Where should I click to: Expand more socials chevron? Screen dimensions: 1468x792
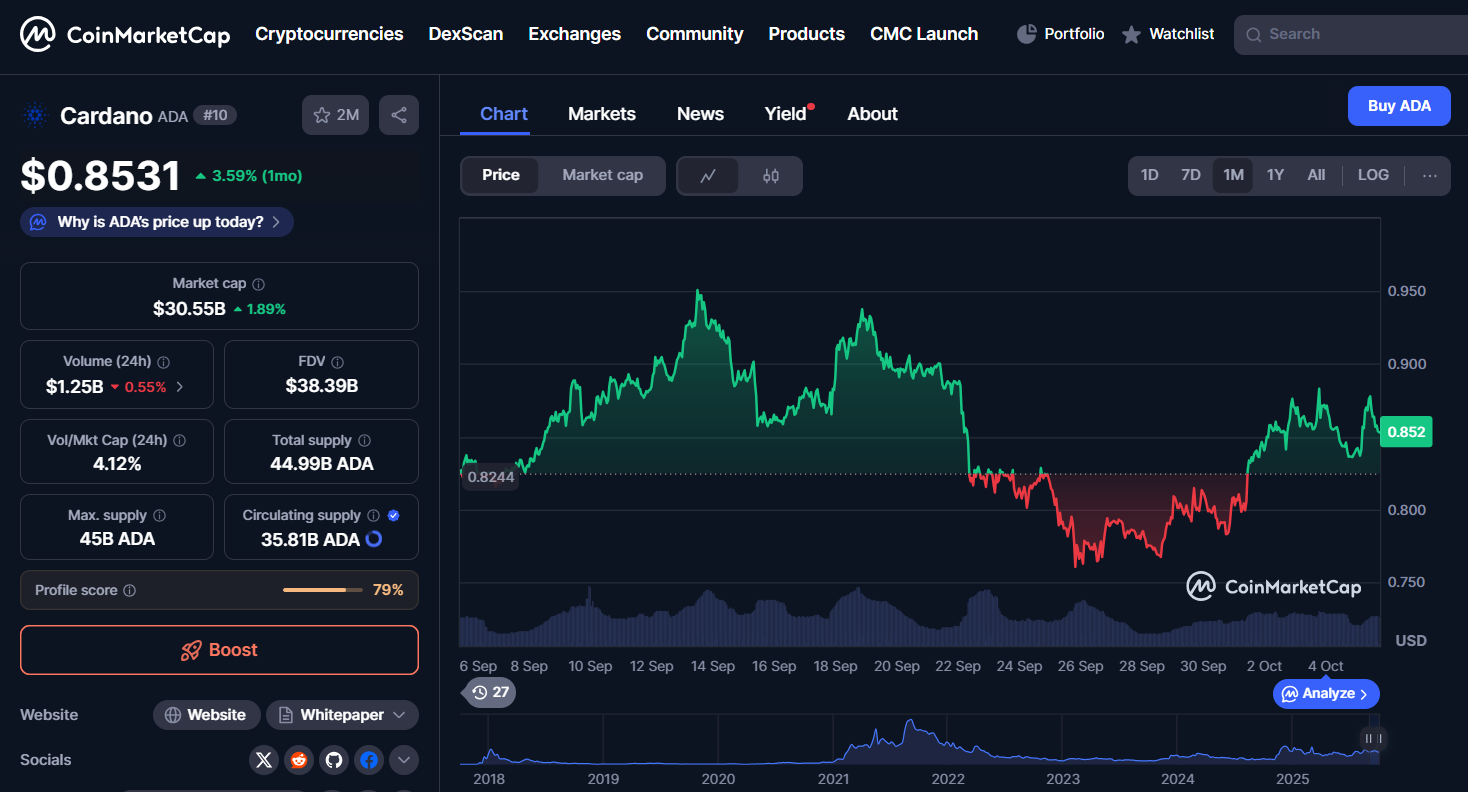pyautogui.click(x=404, y=760)
